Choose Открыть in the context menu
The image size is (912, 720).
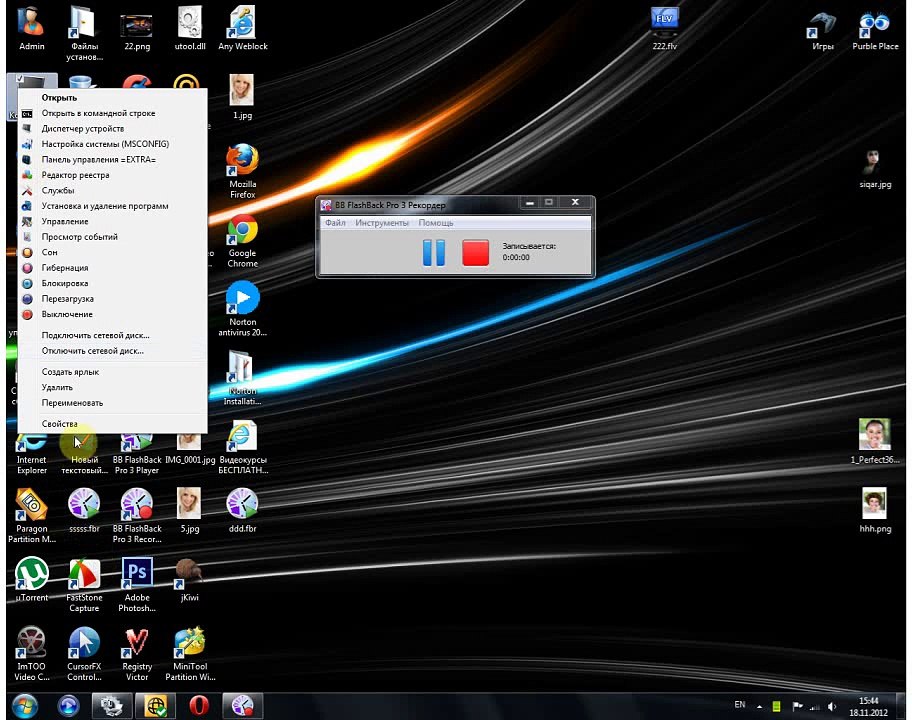point(112,98)
